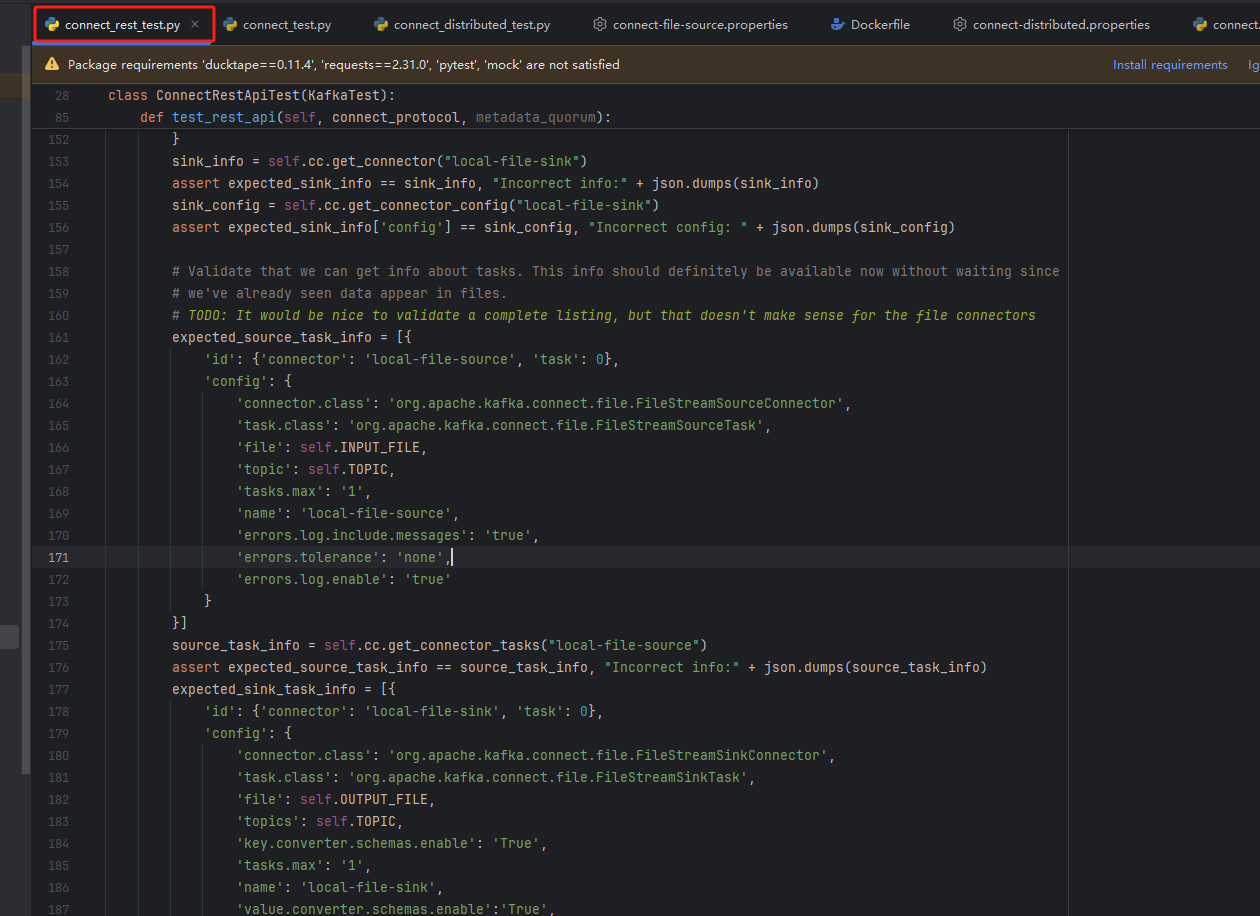Click the sticky class ConnectRestApiTest header line
The image size is (1260, 916).
pyautogui.click(x=252, y=96)
